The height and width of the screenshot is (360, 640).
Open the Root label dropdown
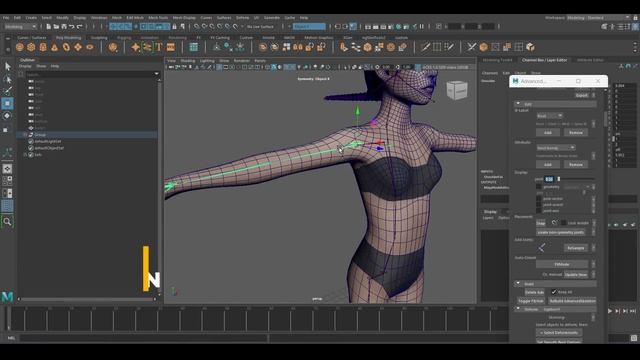(549, 116)
